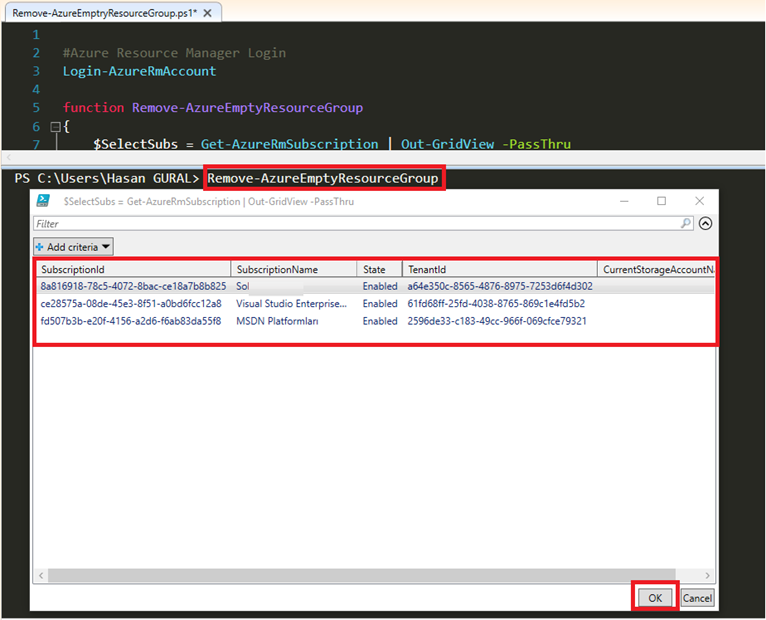Close the Out-GridView dialog window
Screen dimensions: 766x620
pyautogui.click(x=700, y=201)
